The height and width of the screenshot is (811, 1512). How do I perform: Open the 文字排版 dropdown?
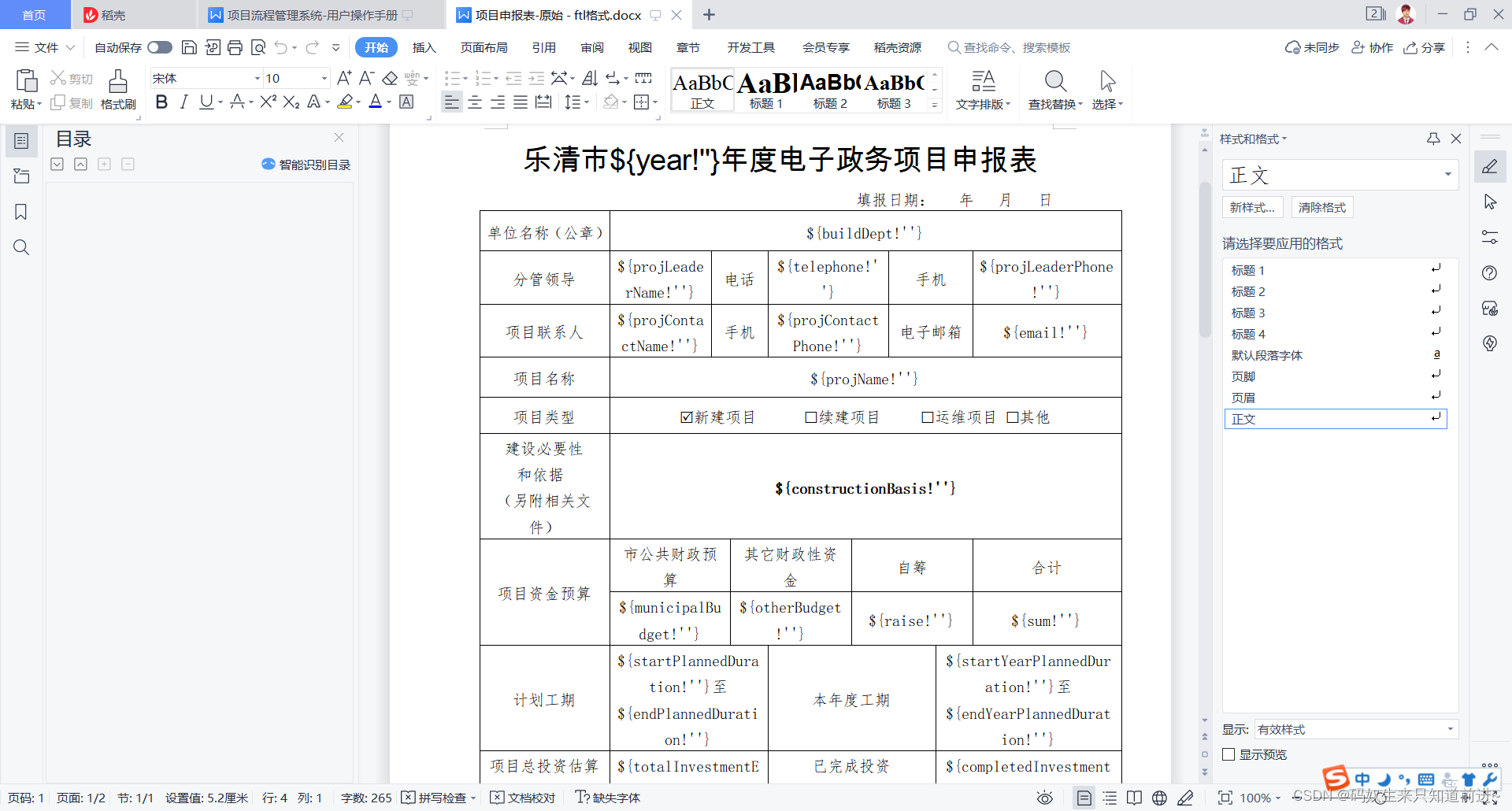983,90
